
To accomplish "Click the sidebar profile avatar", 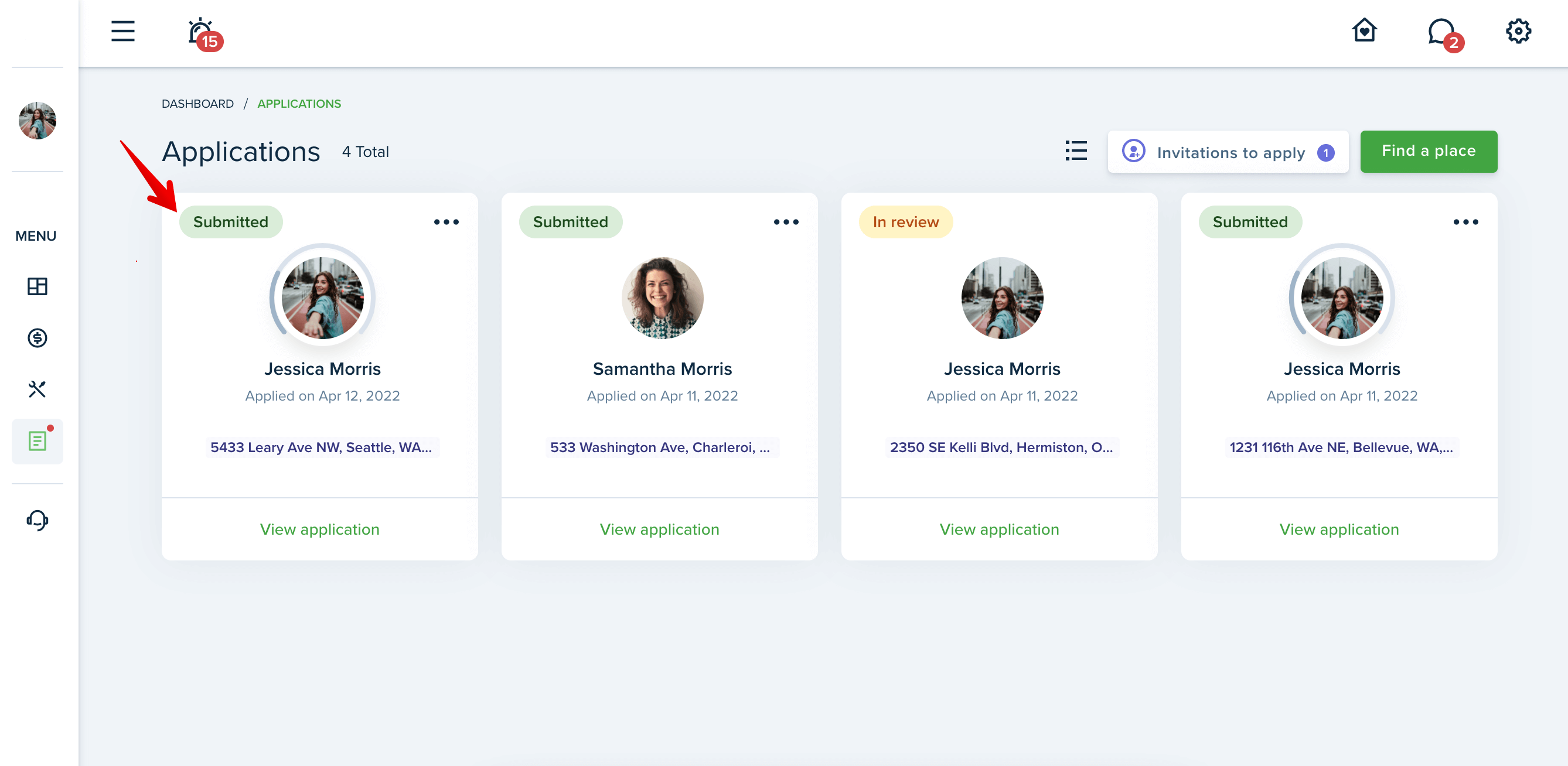I will (37, 121).
